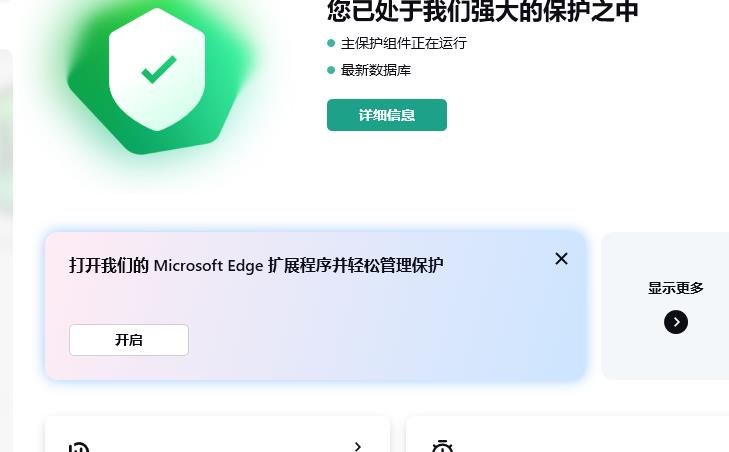729x452 pixels.
Task: Open the 详细信息 details button
Action: 387,115
